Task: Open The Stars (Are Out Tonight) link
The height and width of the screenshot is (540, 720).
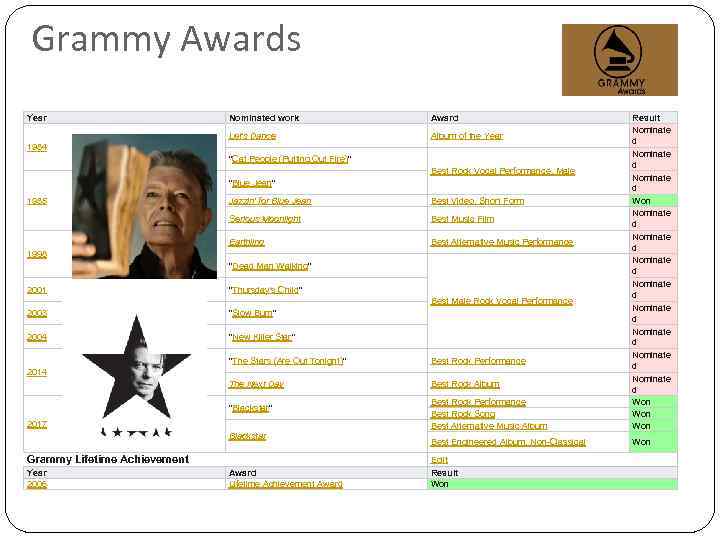Action: (x=287, y=361)
